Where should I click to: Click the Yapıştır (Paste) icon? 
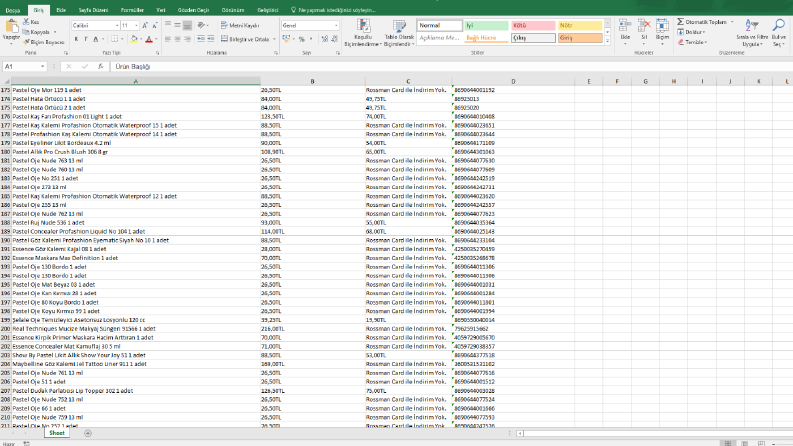coord(11,27)
